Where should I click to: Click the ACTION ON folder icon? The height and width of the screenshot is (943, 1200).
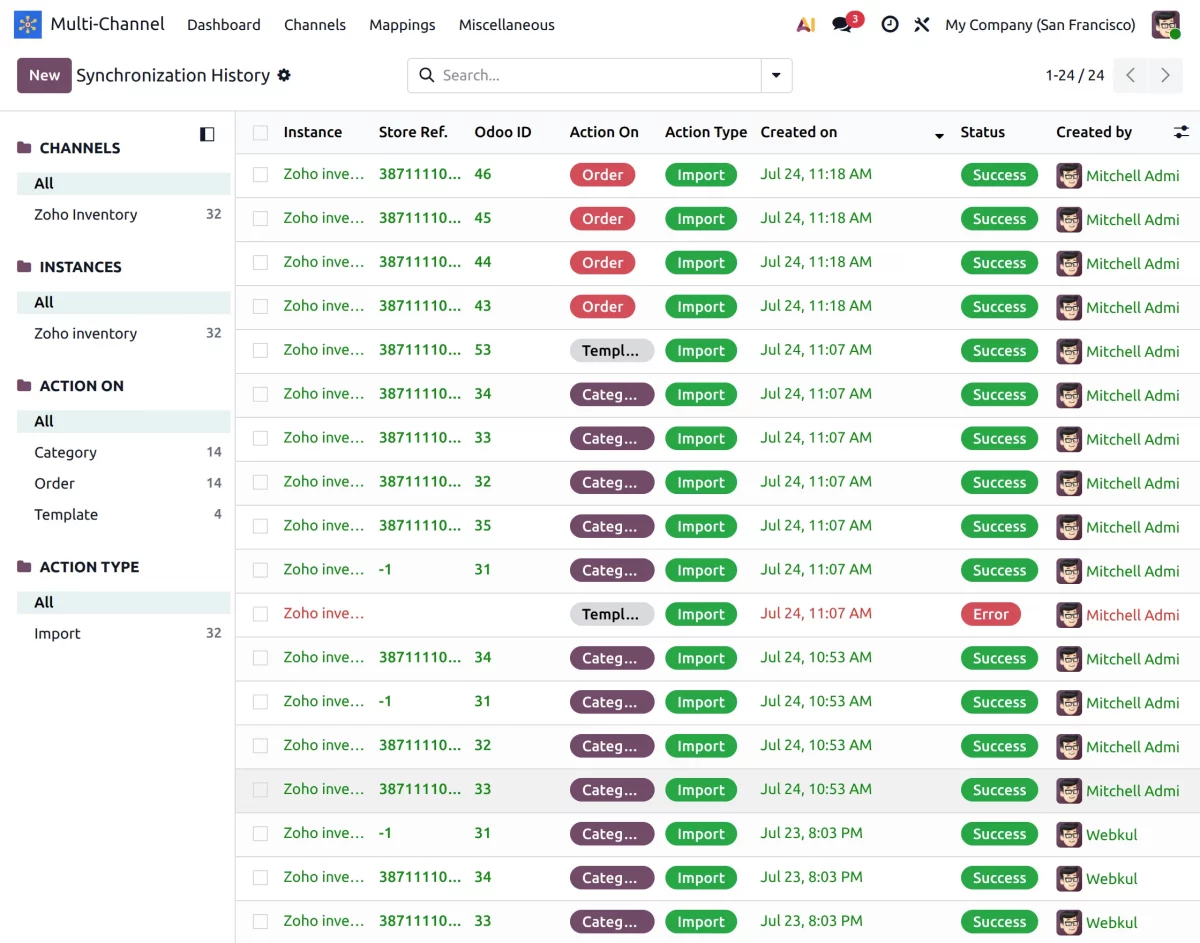[x=24, y=386]
